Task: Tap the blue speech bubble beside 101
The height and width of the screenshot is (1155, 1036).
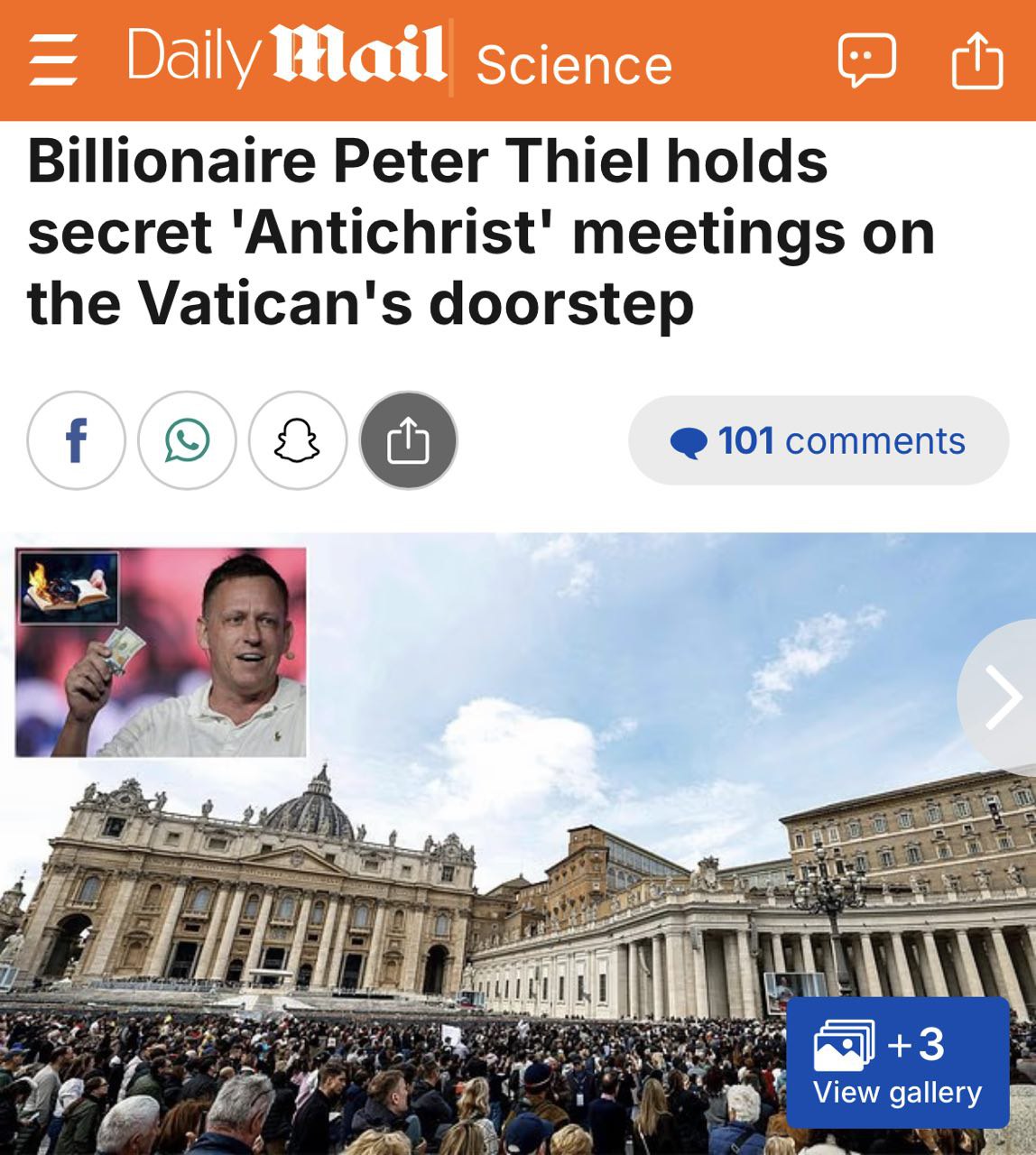Action: coord(689,442)
